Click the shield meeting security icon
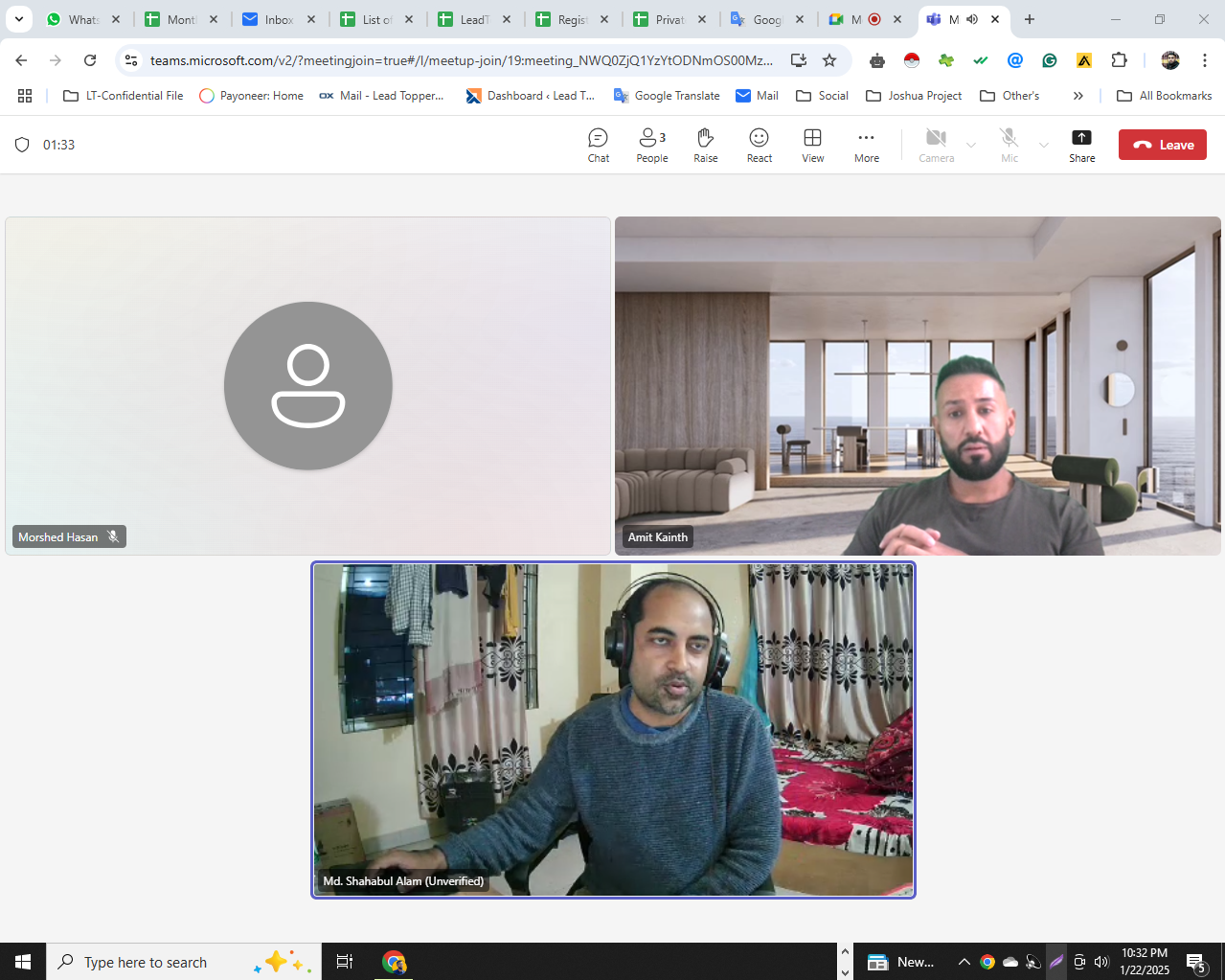Image resolution: width=1225 pixels, height=980 pixels. (x=22, y=145)
